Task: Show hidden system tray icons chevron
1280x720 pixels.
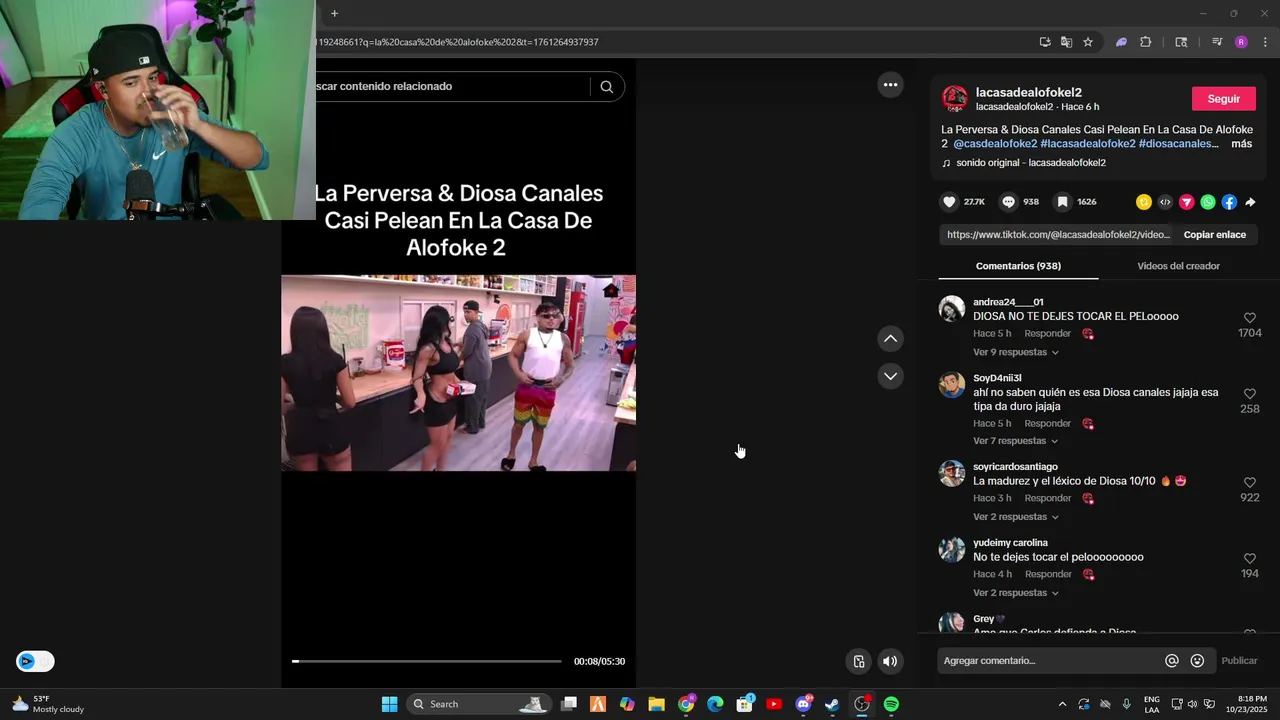Action: point(1062,704)
